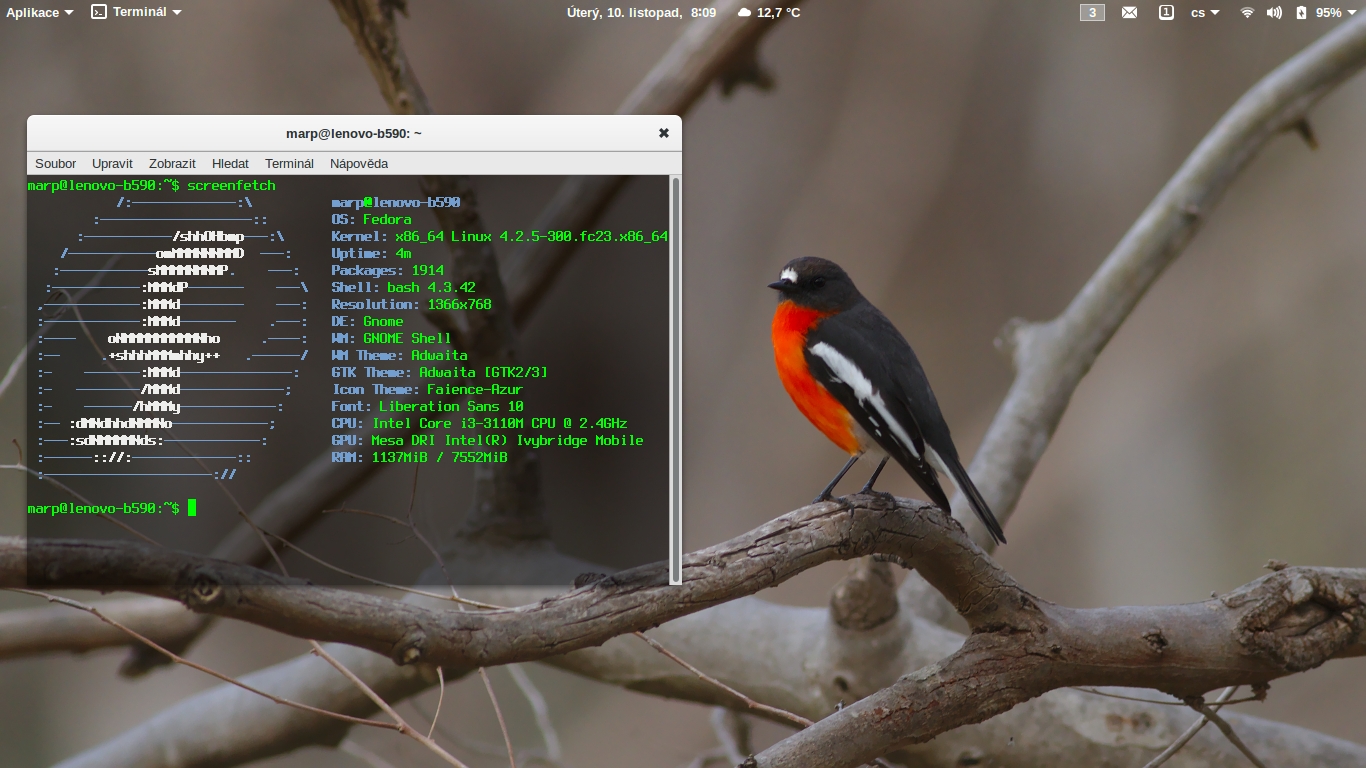This screenshot has height=768, width=1366.
Task: Click the Fedora ASCII art logo
Action: pyautogui.click(x=172, y=338)
